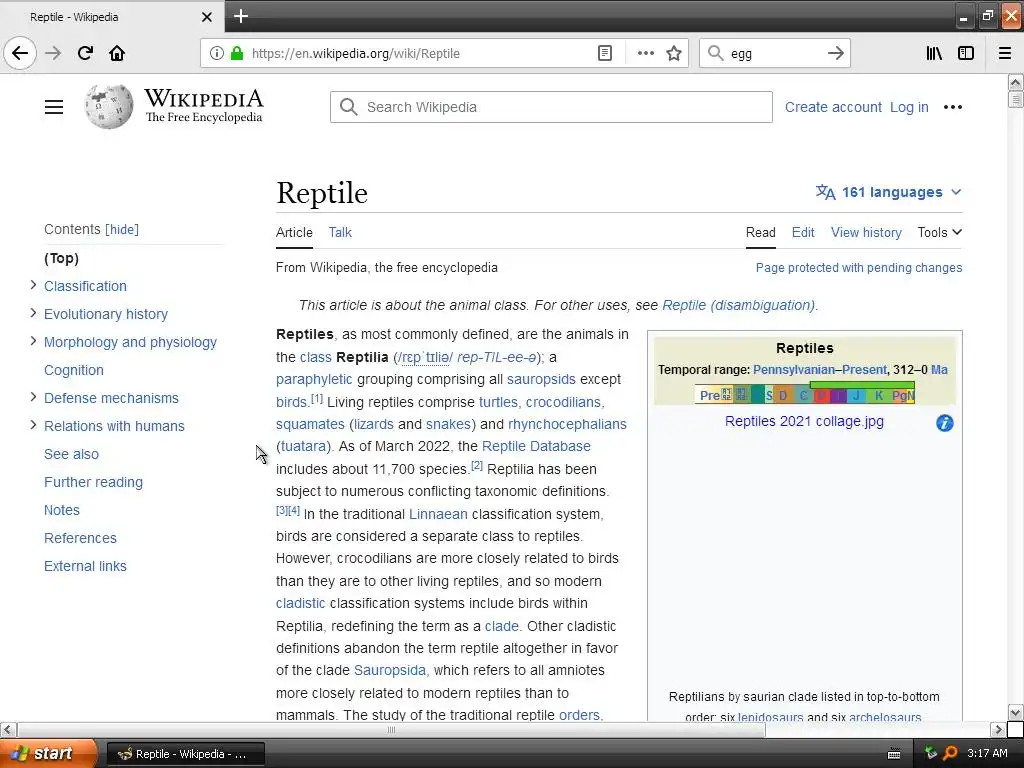
Task: Click the PgN segment on timescale
Action: click(x=903, y=395)
